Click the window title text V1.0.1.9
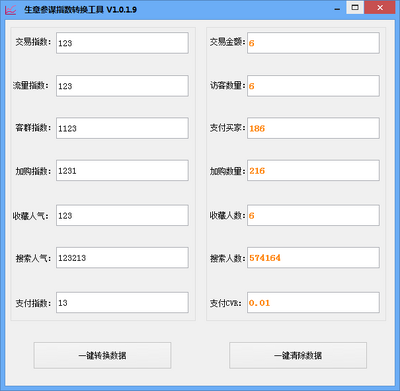This screenshot has height=391, width=400. 121,10
